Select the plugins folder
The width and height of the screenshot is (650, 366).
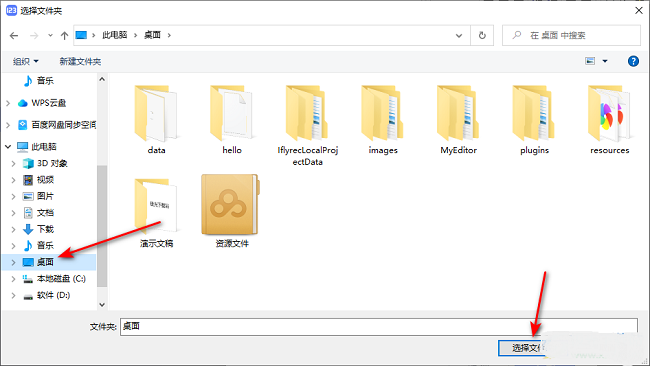click(x=534, y=120)
